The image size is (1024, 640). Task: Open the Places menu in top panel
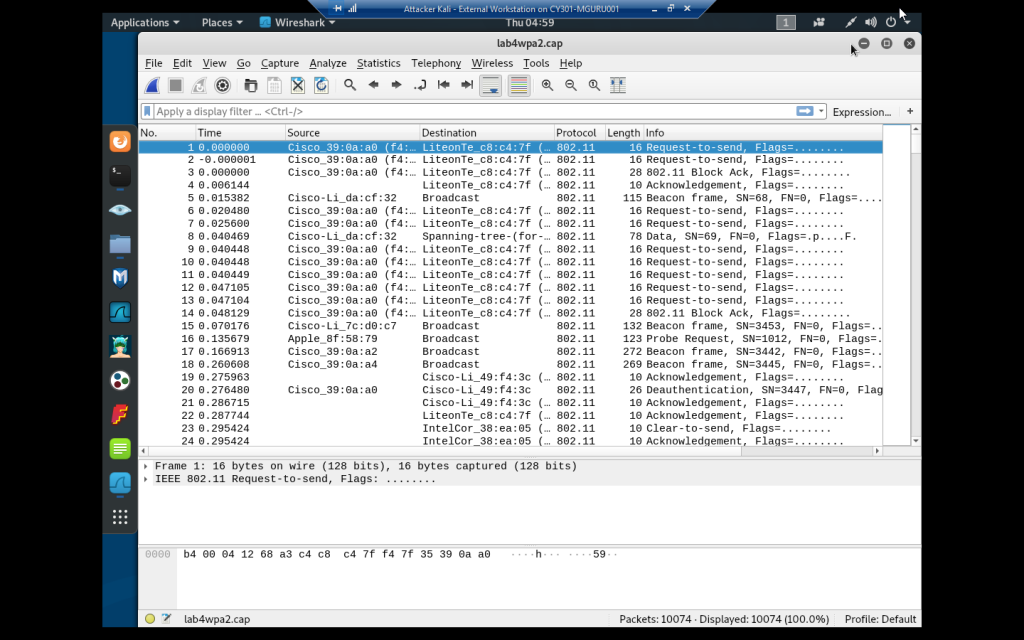222,22
